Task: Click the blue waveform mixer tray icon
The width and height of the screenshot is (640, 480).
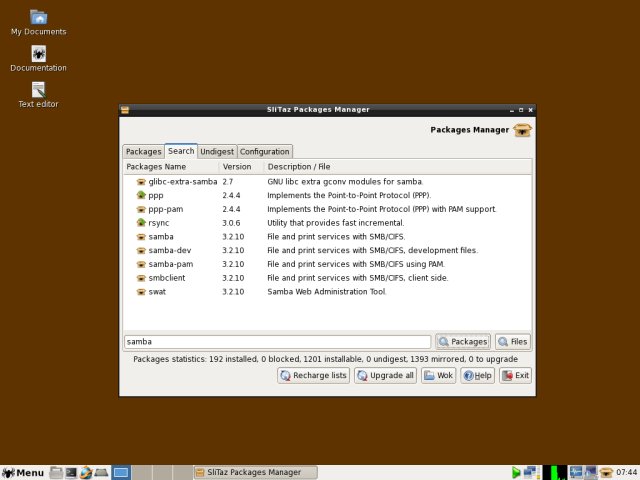Action: click(576, 472)
